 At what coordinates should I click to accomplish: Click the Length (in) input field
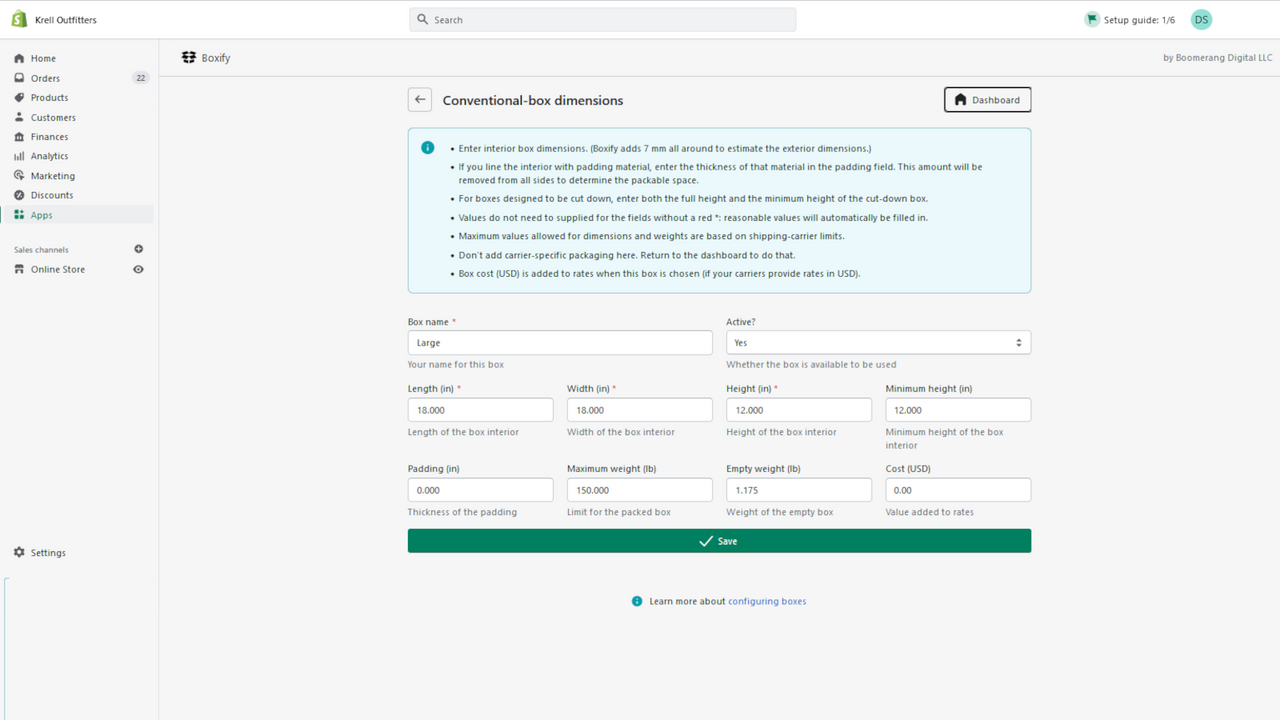[480, 410]
